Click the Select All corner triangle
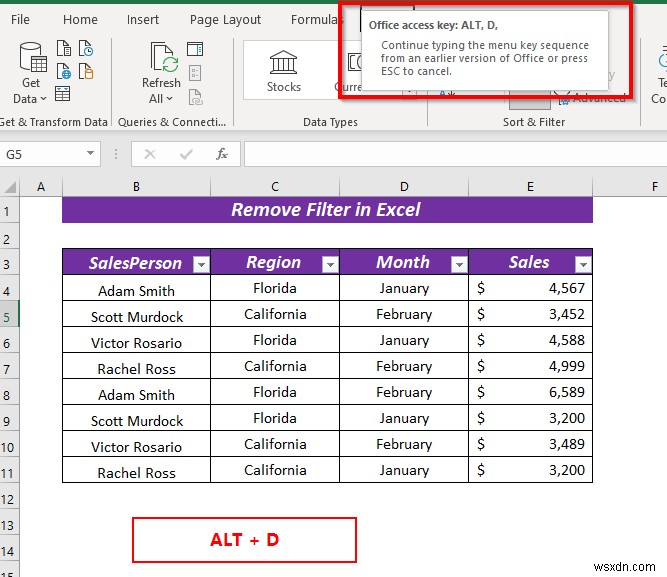Viewport: 667px width, 577px height. click(9, 187)
